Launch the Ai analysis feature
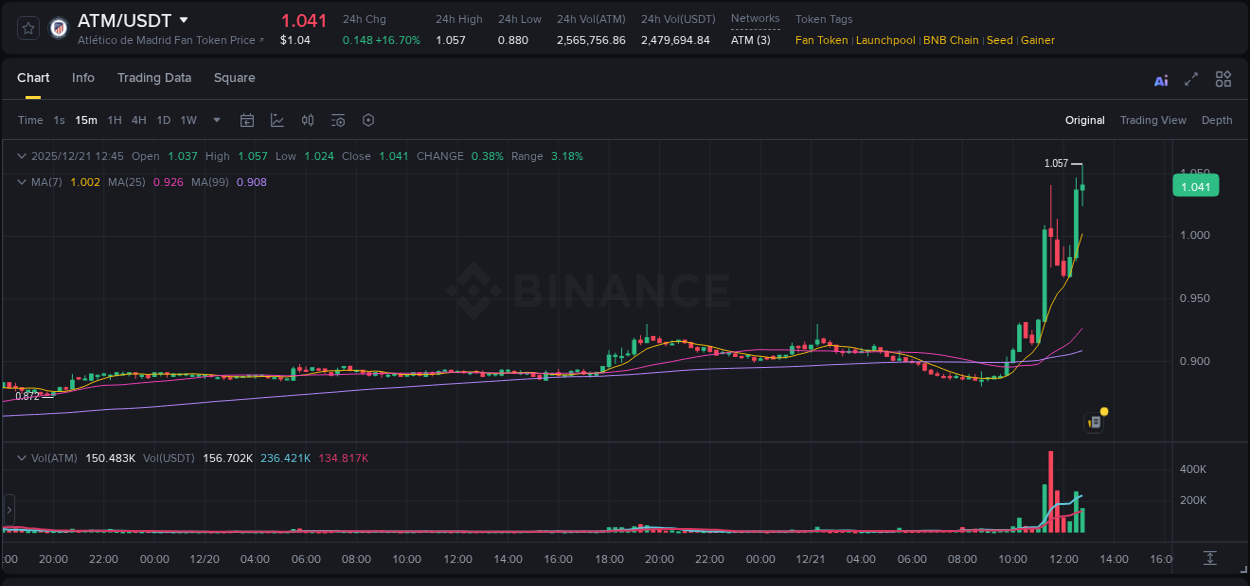1250x586 pixels. tap(1161, 79)
